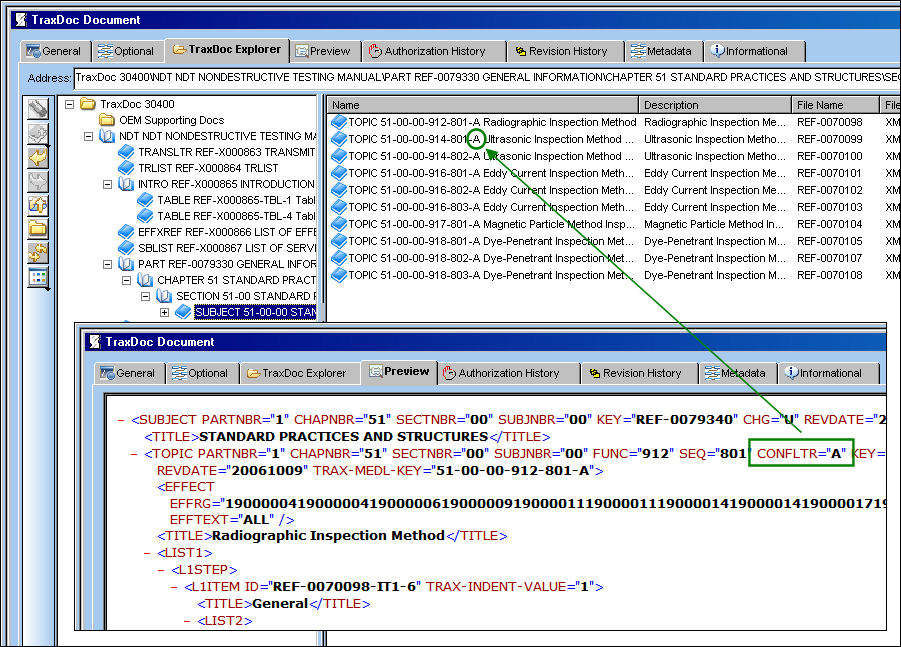Switch to Metadata tab in back Explorer window
This screenshot has height=647, width=901.
tap(664, 51)
